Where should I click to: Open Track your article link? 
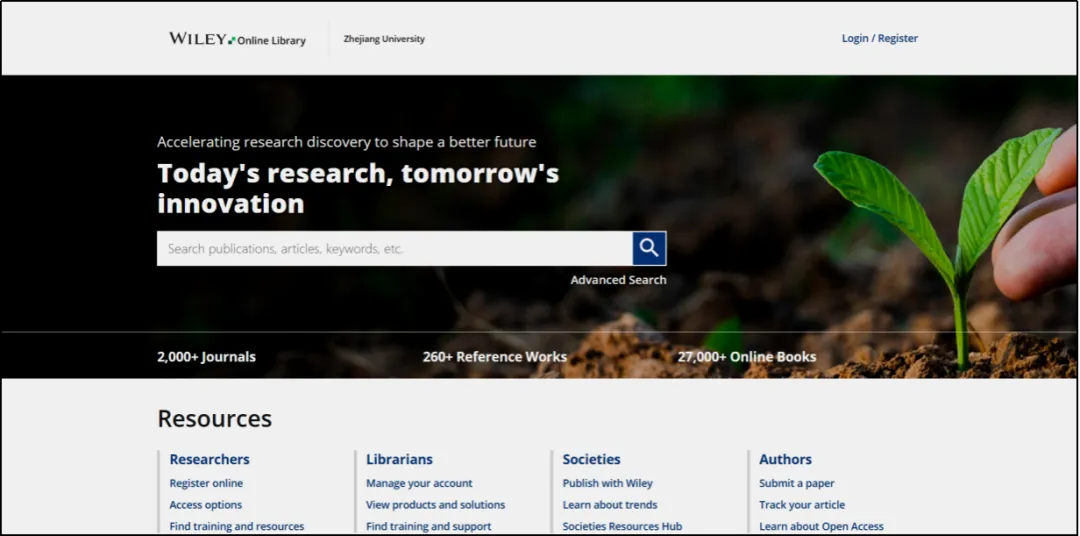[802, 504]
